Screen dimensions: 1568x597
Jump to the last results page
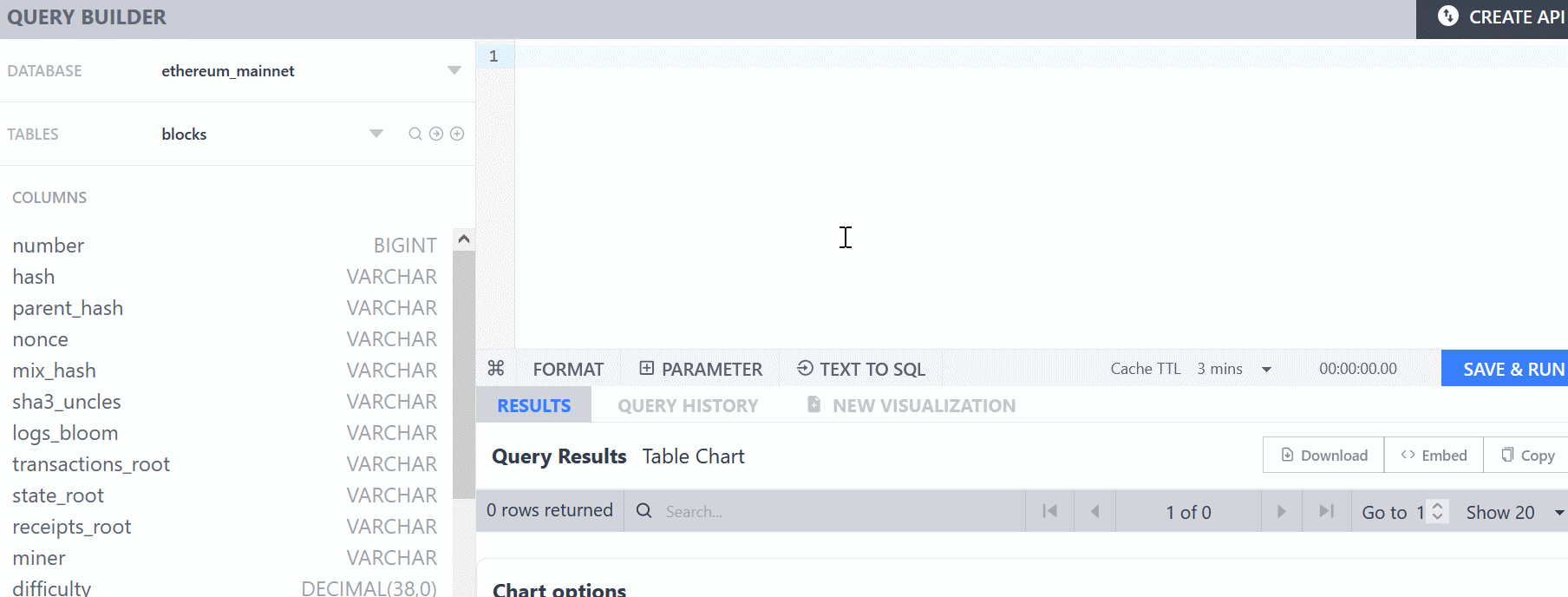click(x=1326, y=511)
